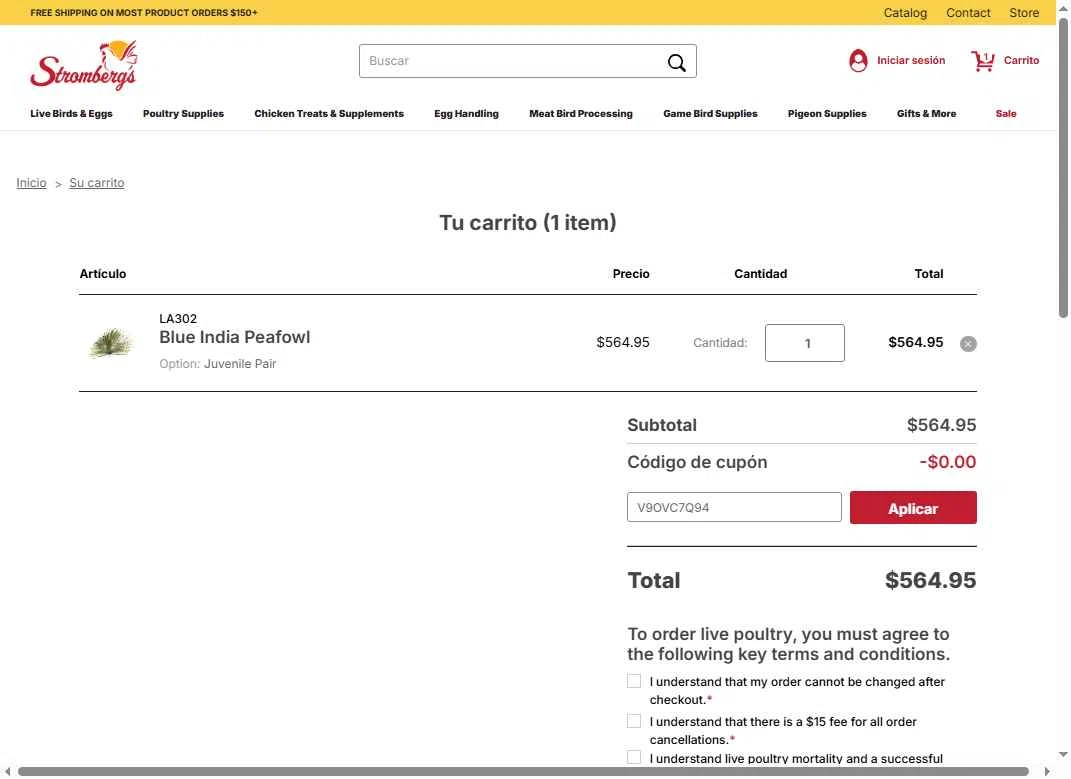This screenshot has width=1071, height=779.
Task: Click the free shipping banner text
Action: coord(143,13)
